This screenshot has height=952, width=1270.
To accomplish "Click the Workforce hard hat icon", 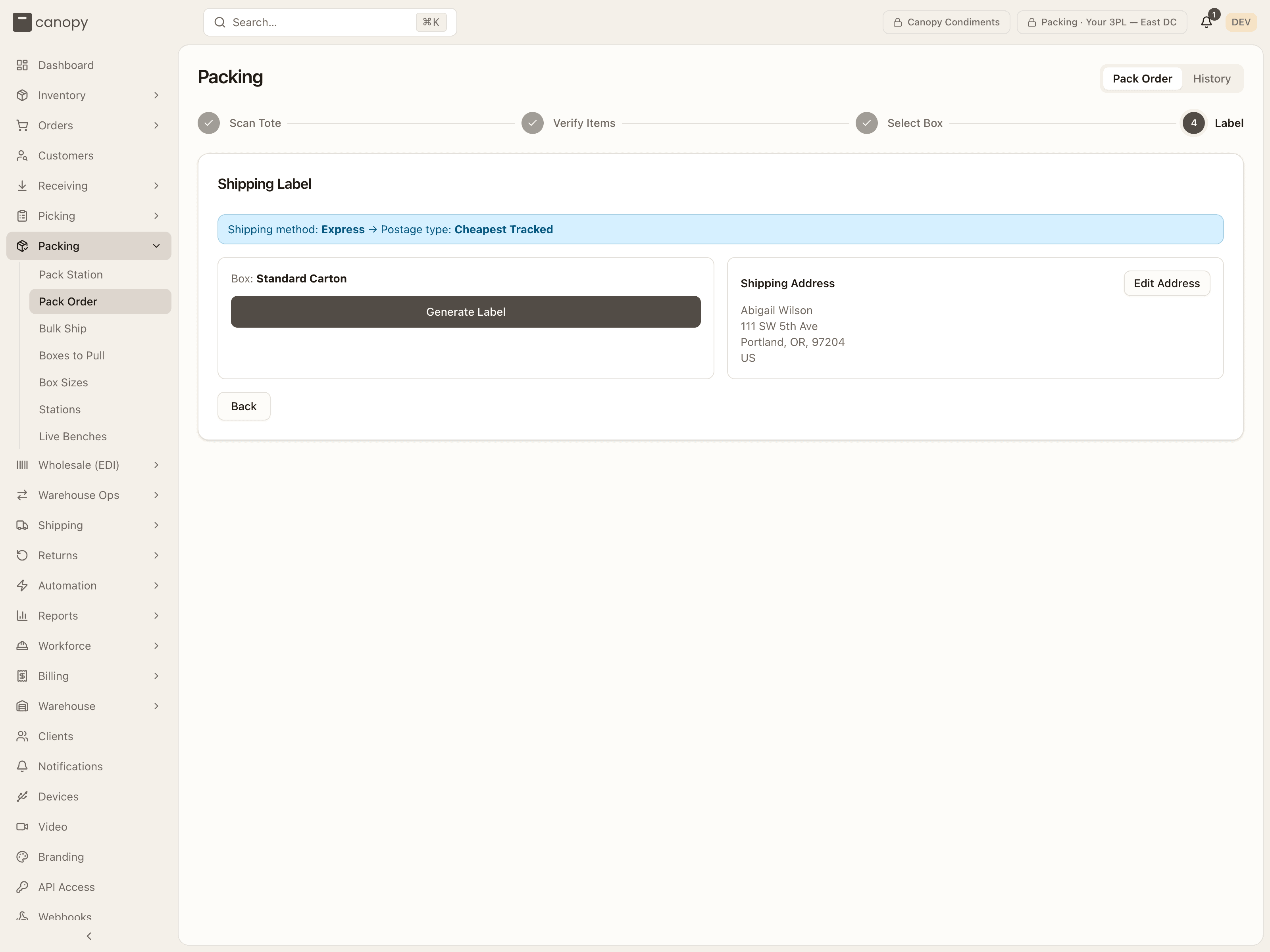I will pos(22,646).
